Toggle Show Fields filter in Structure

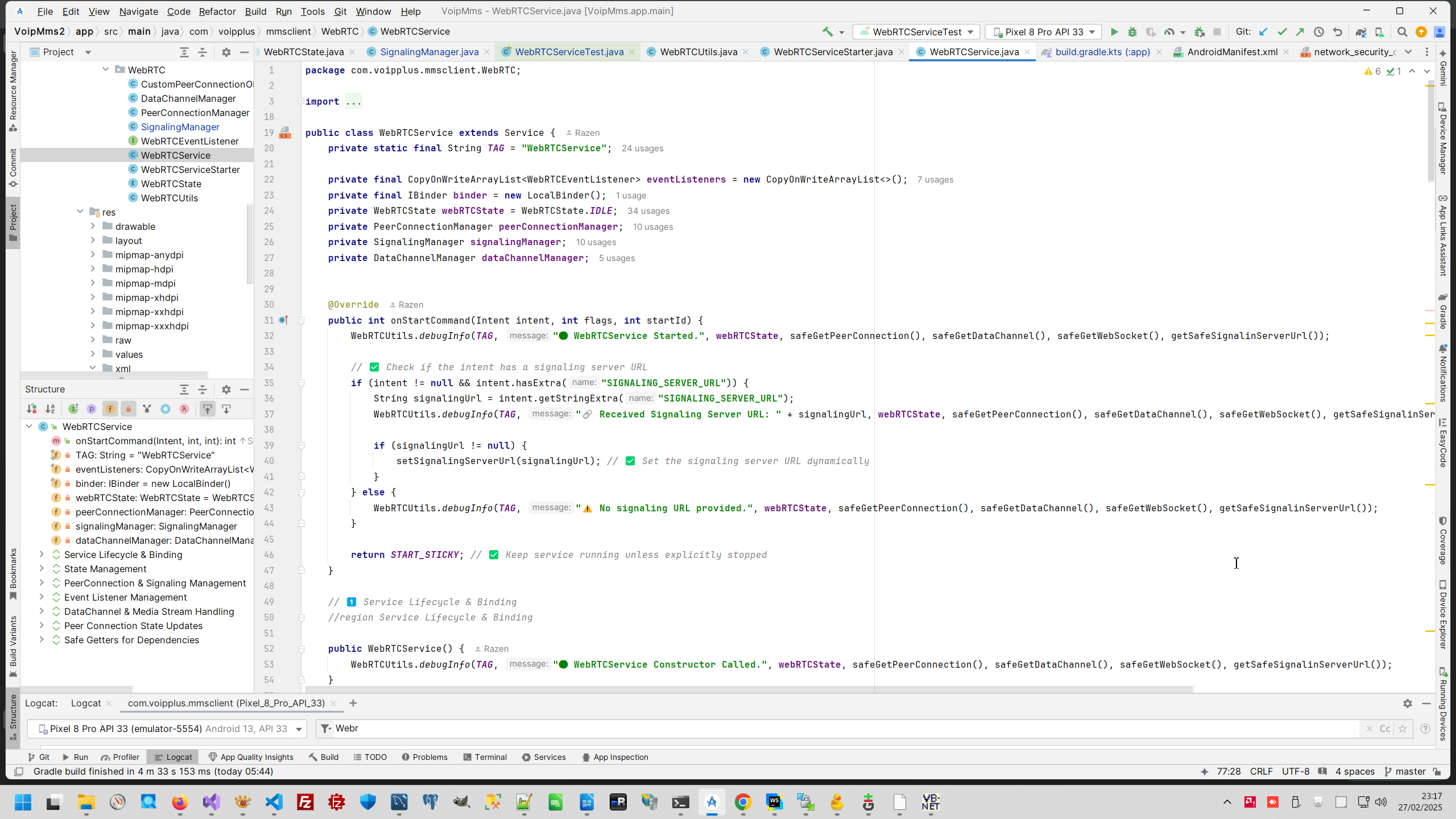[110, 409]
